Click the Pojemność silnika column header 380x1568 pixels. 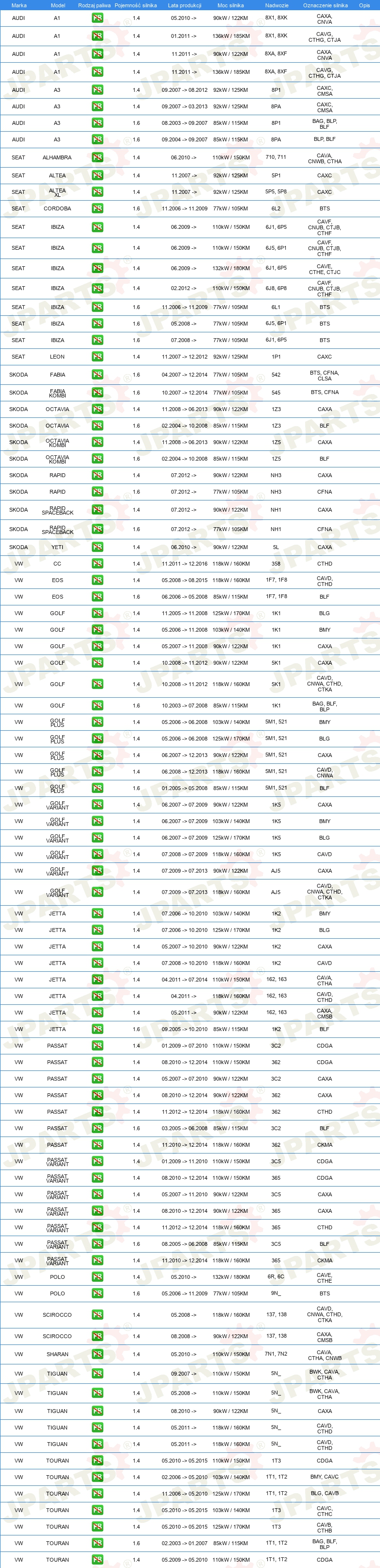[x=136, y=5]
